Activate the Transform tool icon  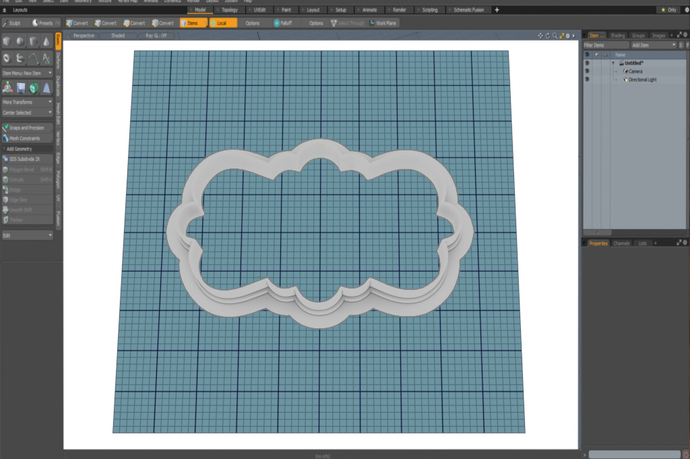click(x=7, y=88)
